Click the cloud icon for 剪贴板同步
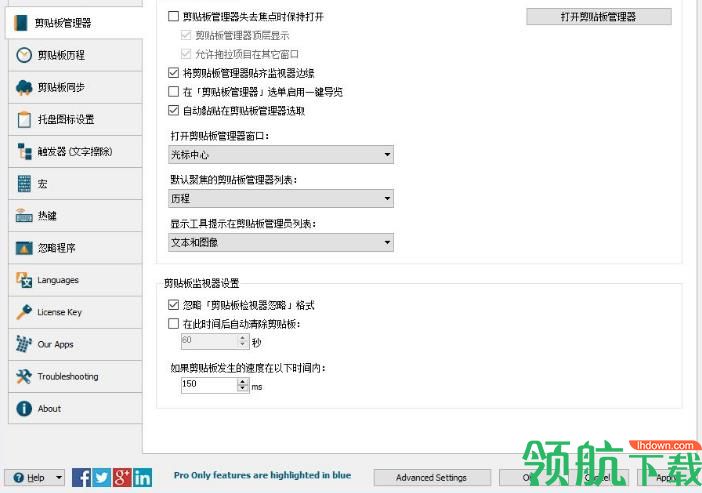The height and width of the screenshot is (493, 702). [24, 87]
